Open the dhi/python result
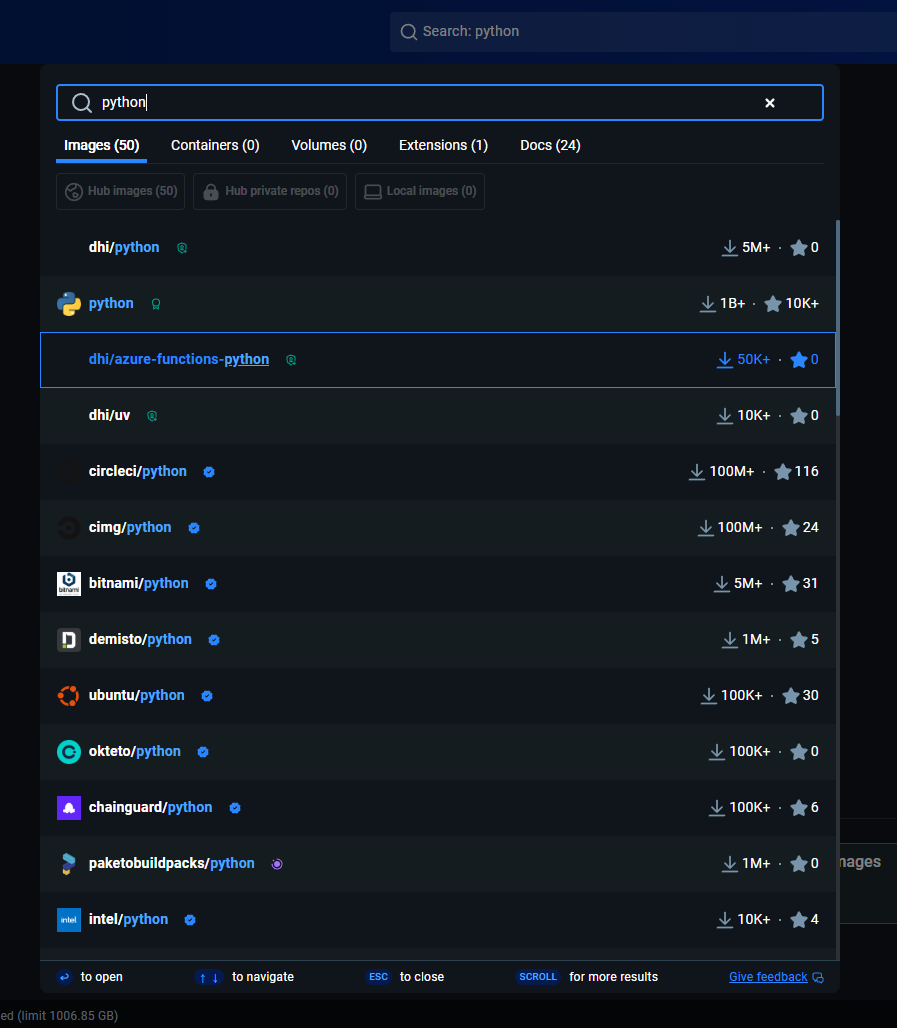Screen dimensions: 897x1028 pyautogui.click(x=438, y=248)
